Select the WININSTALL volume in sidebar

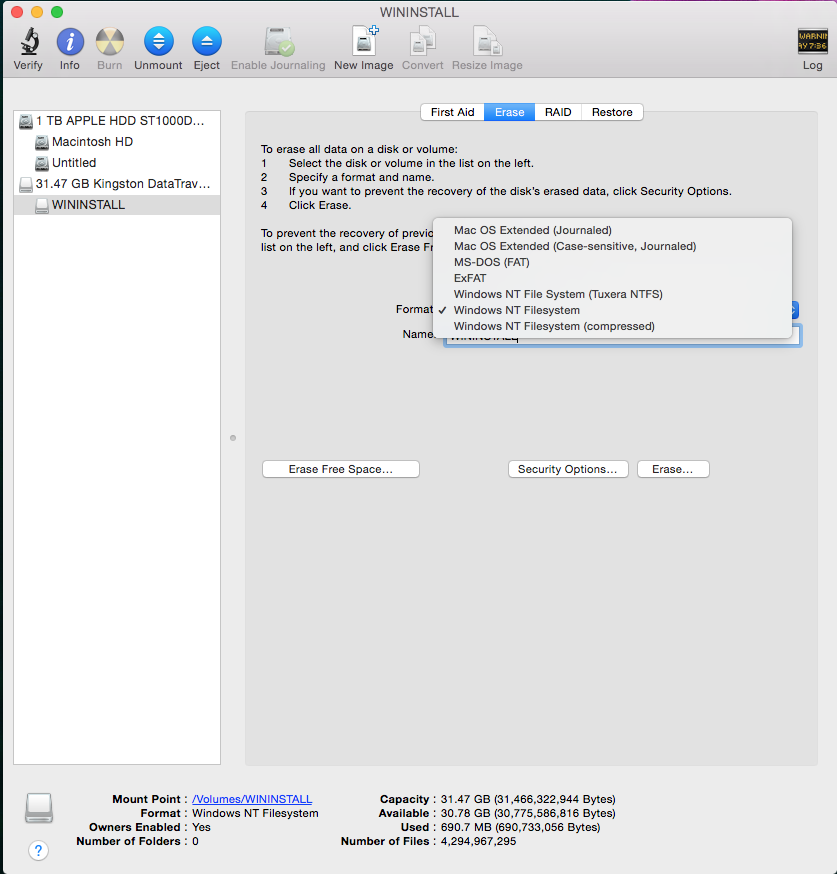click(117, 205)
